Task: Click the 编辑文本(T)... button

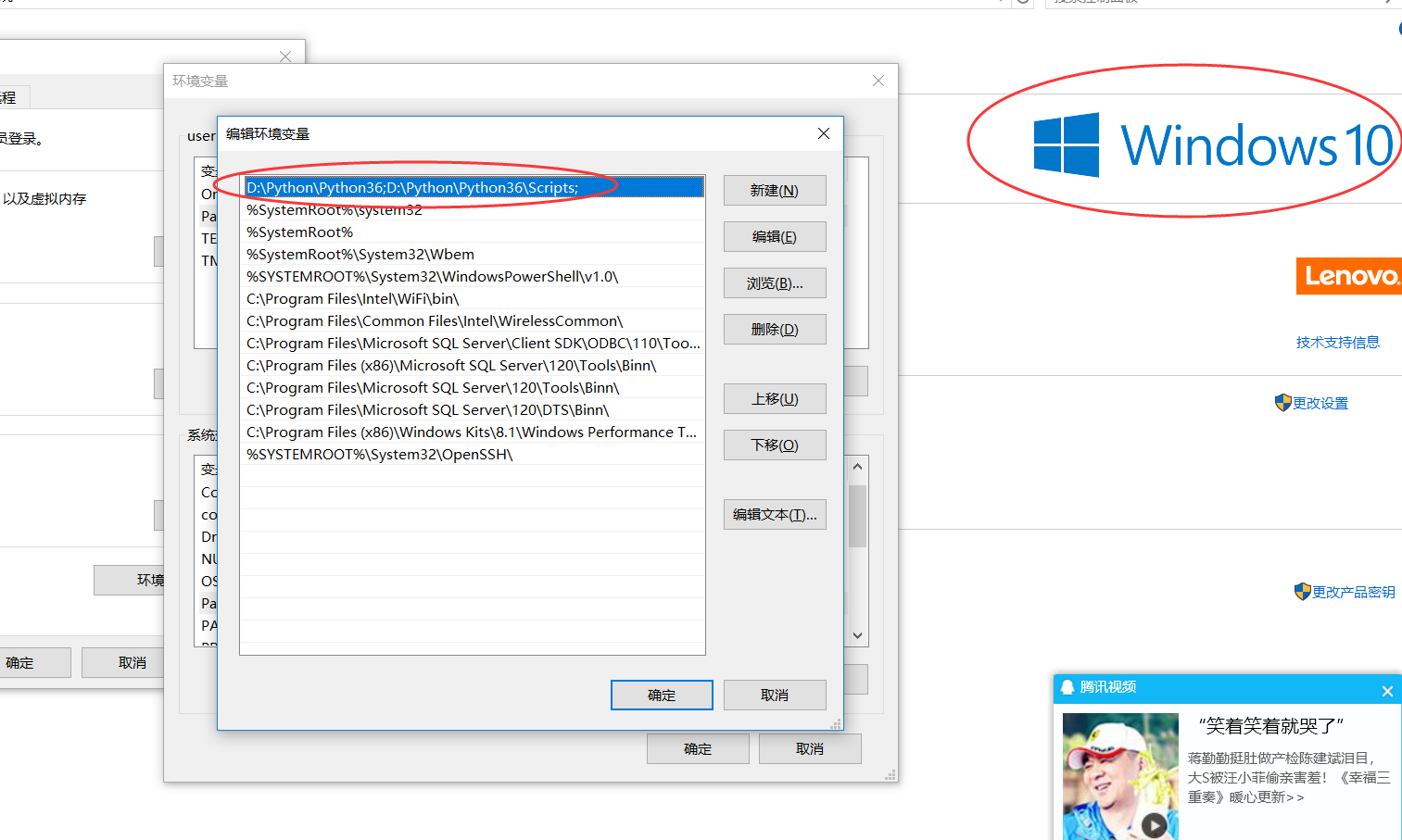Action: point(775,515)
